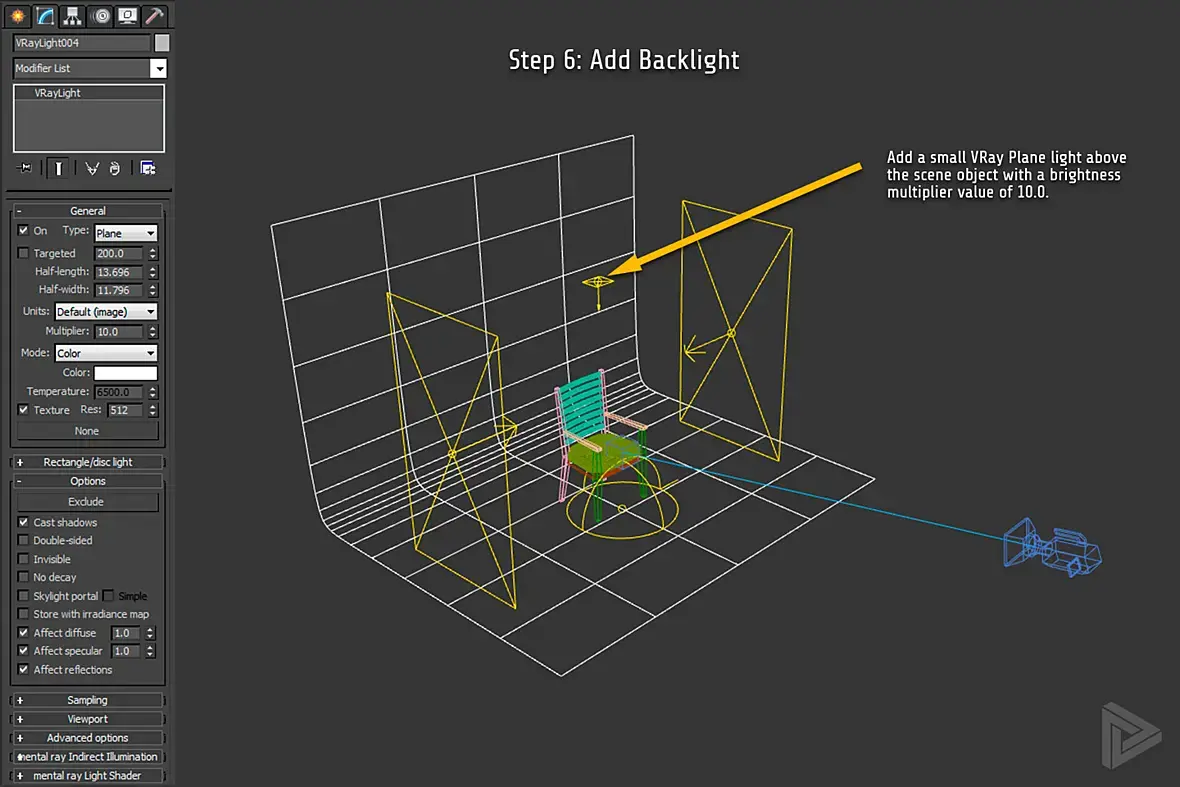Screen dimensions: 1180x787
Task: Click the Pin Stack icon
Action: [25, 168]
